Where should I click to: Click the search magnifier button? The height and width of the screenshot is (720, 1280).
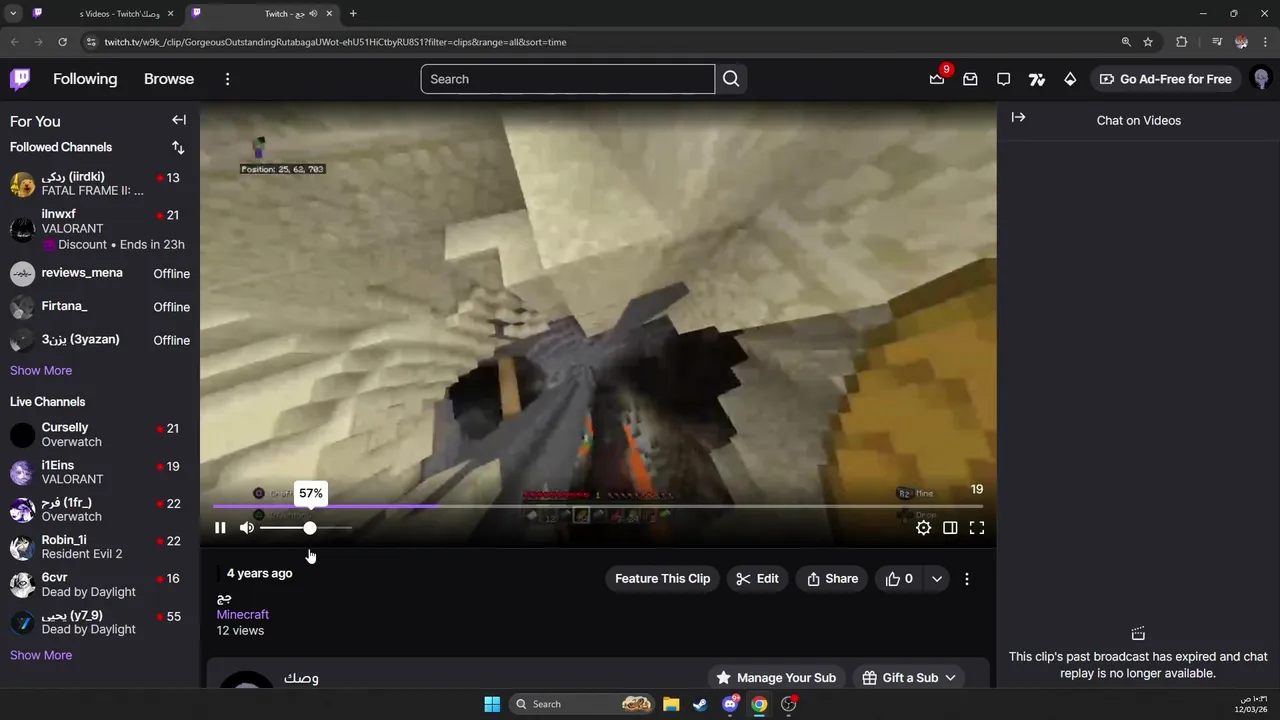click(x=731, y=79)
